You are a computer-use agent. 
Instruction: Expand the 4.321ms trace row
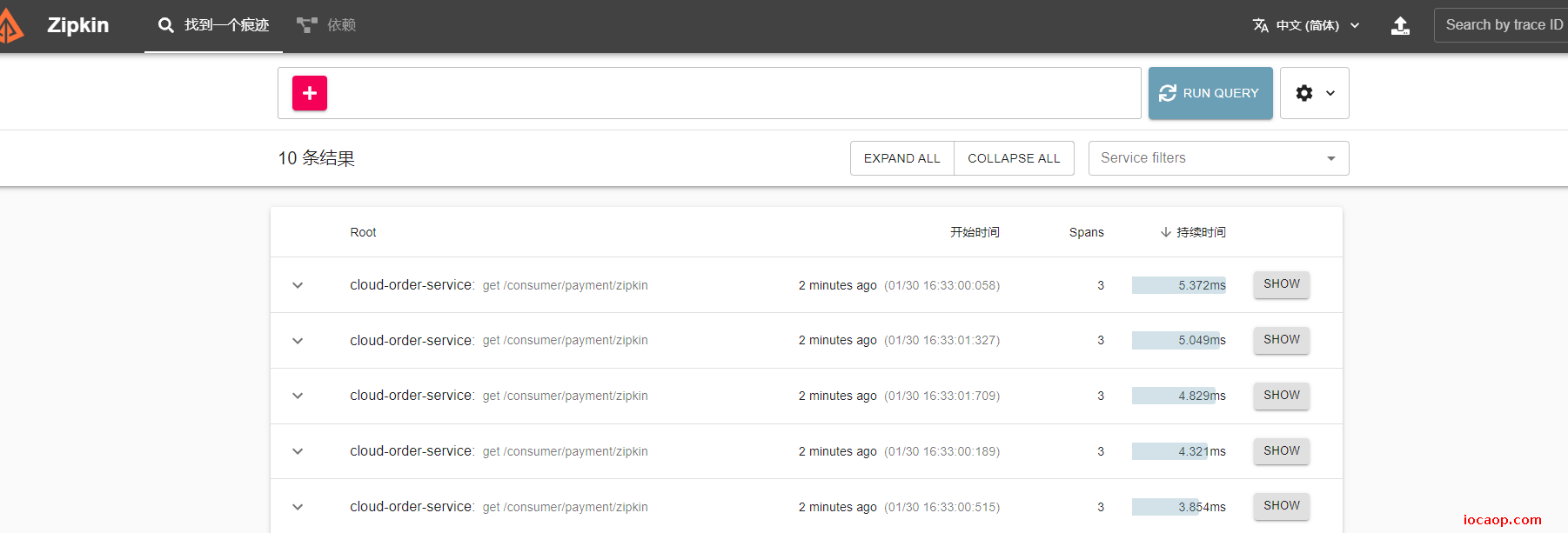pyautogui.click(x=298, y=451)
